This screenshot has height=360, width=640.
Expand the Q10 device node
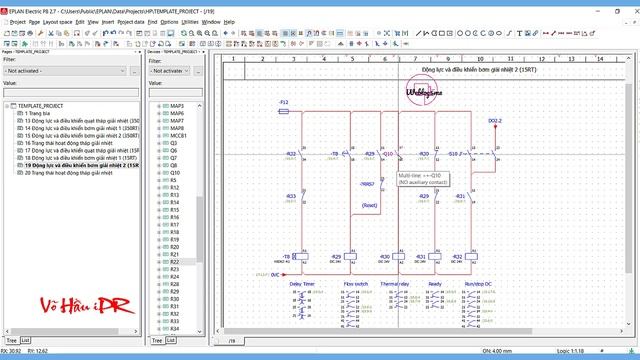click(159, 173)
